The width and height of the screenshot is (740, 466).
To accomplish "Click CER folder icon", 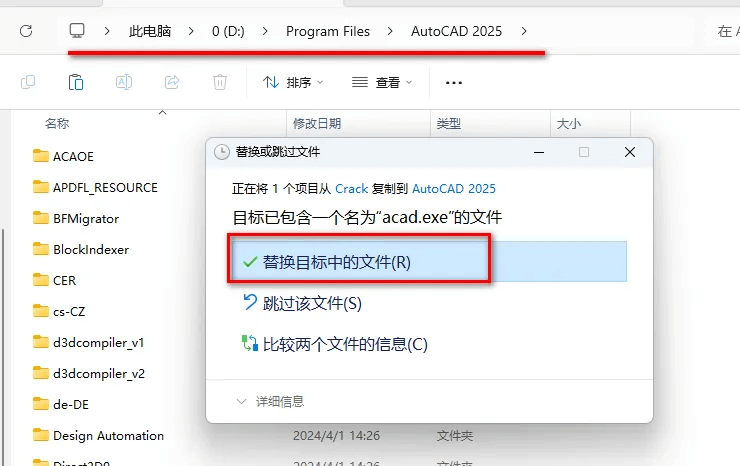I will click(41, 280).
